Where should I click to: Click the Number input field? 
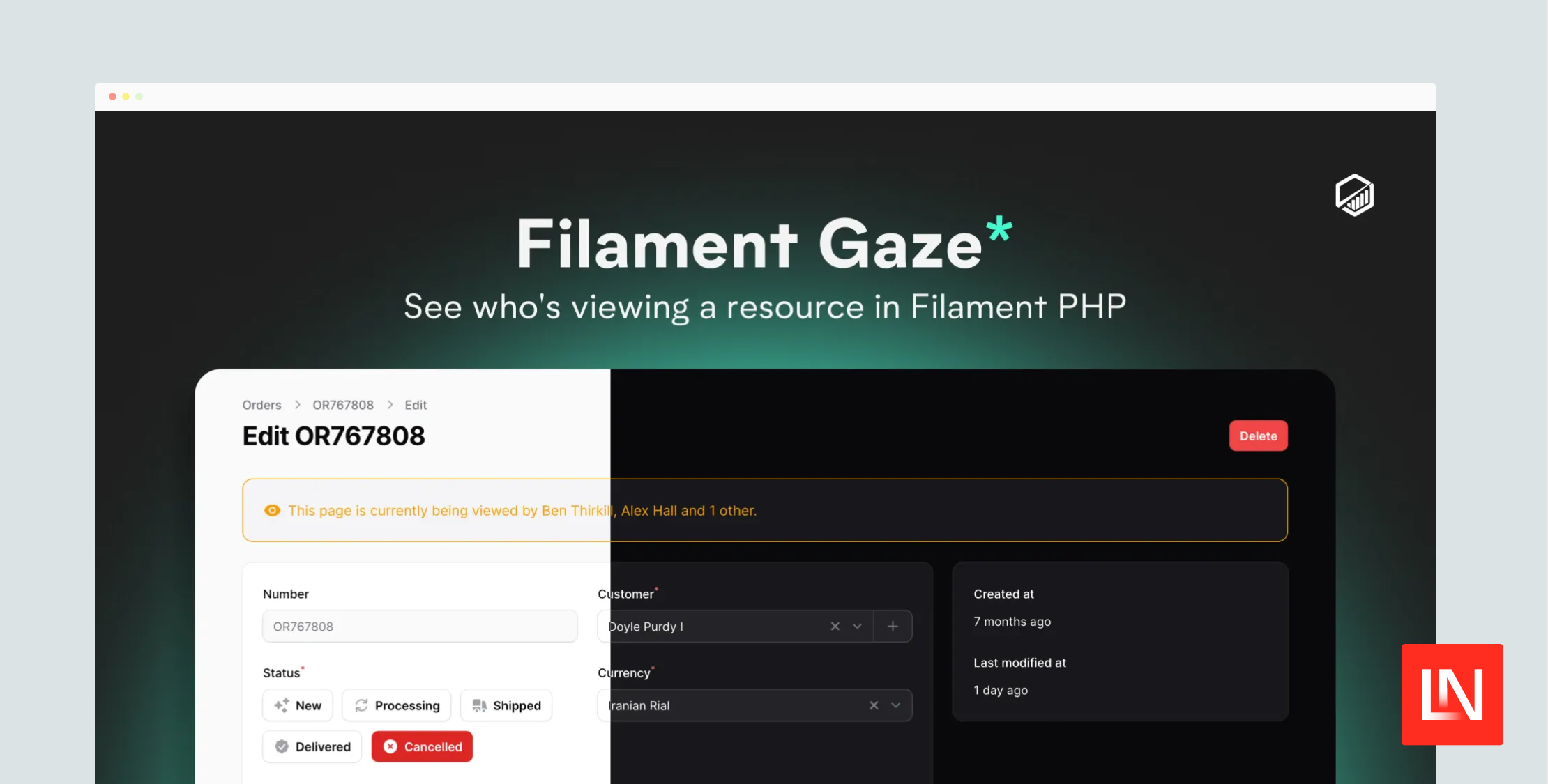point(419,626)
